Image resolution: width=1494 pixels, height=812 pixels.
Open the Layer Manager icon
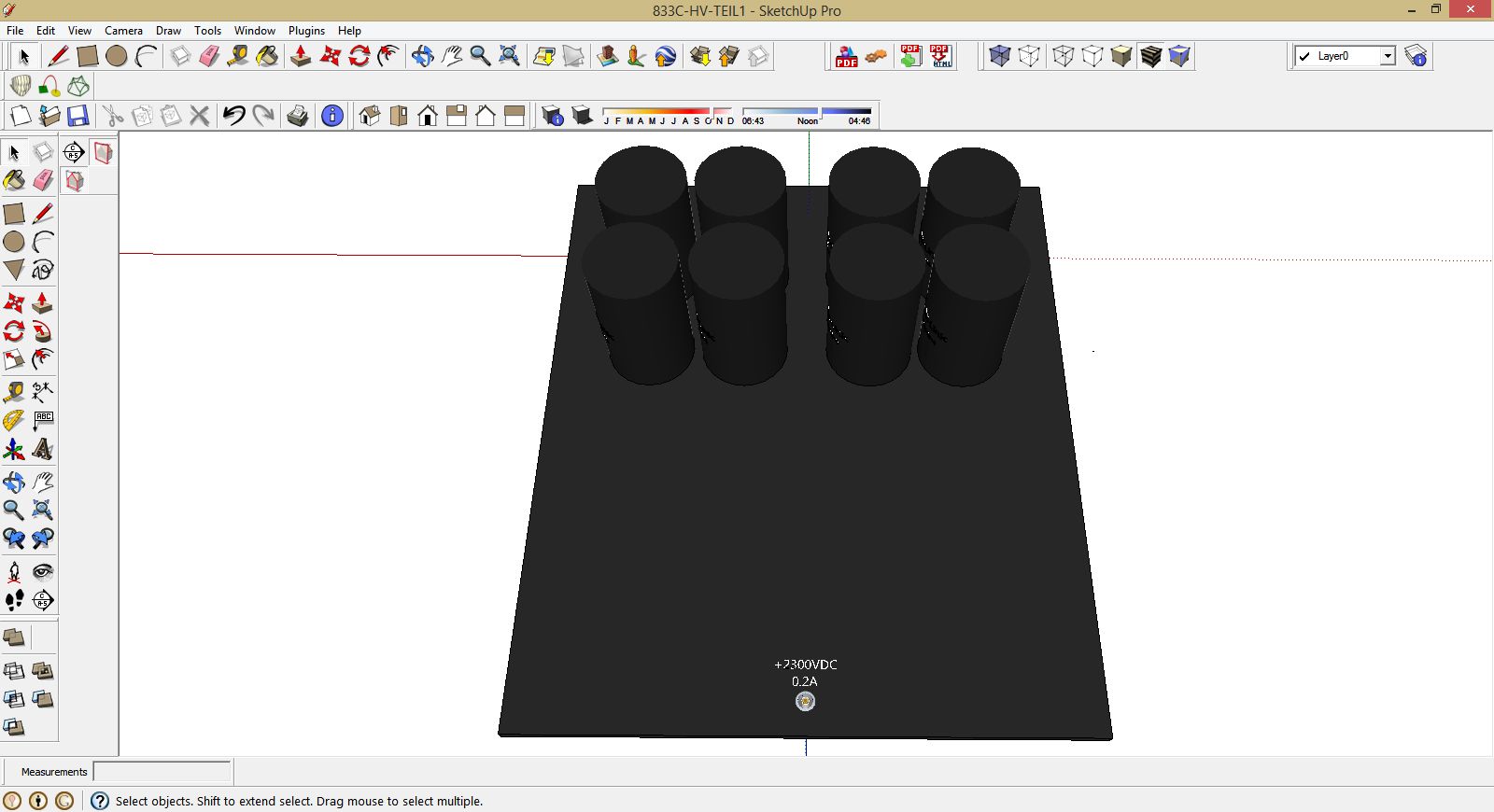[x=1416, y=56]
